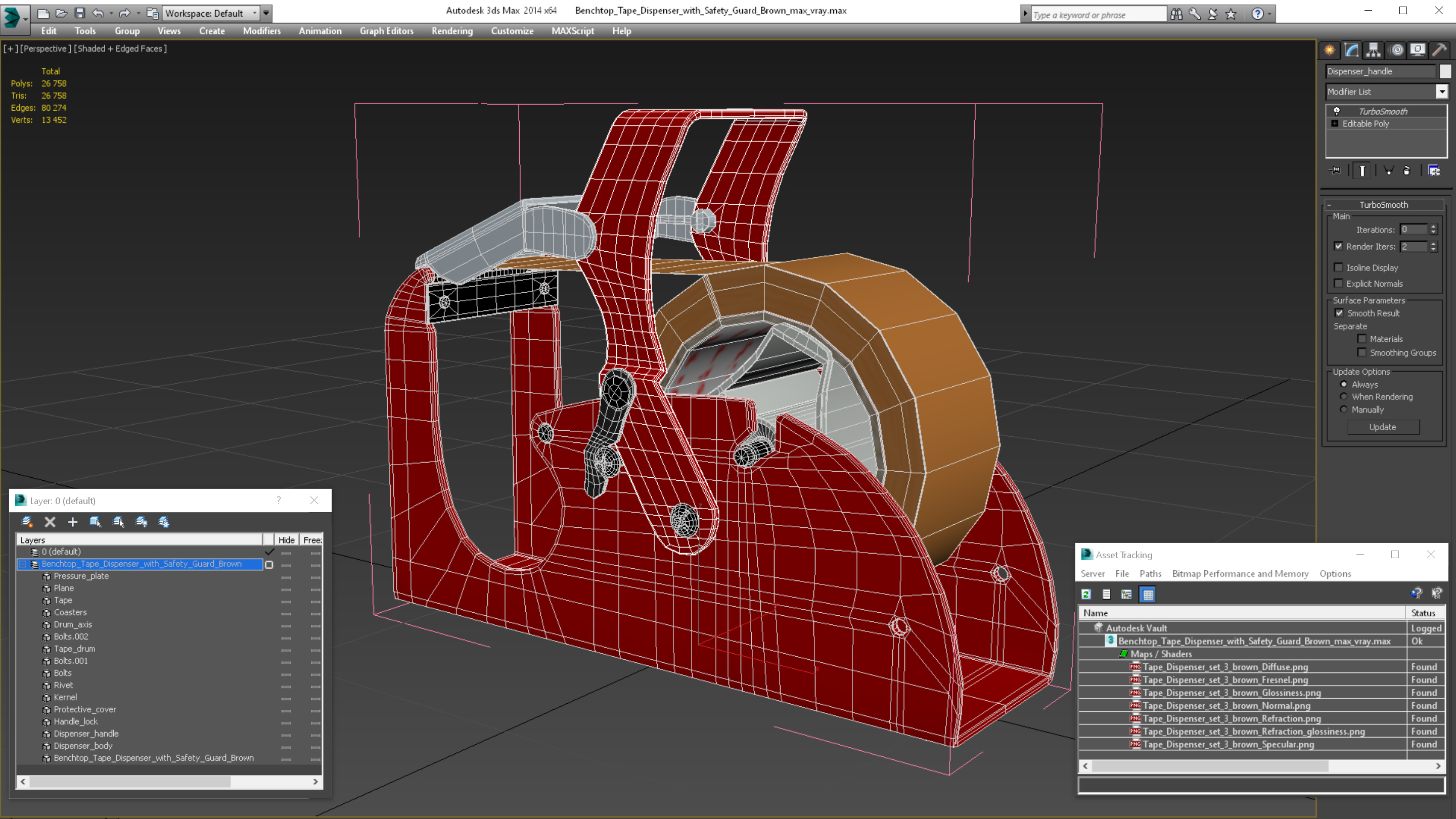The image size is (1456, 819).
Task: Open the Paths menu in Asset Tracking
Action: [x=1150, y=574]
